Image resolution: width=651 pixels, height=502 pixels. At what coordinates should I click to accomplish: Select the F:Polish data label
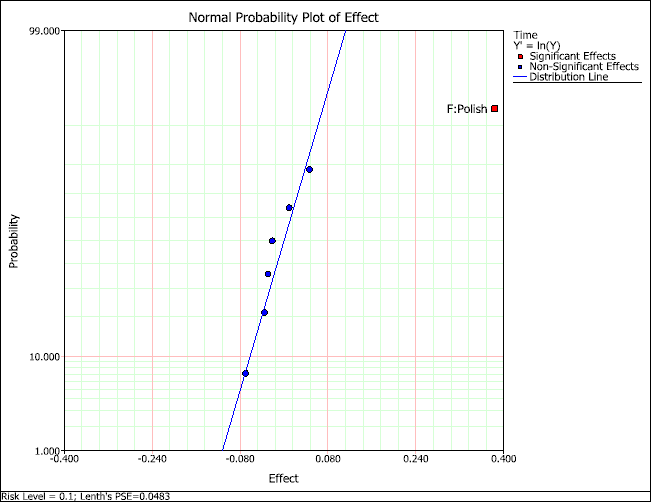(465, 109)
